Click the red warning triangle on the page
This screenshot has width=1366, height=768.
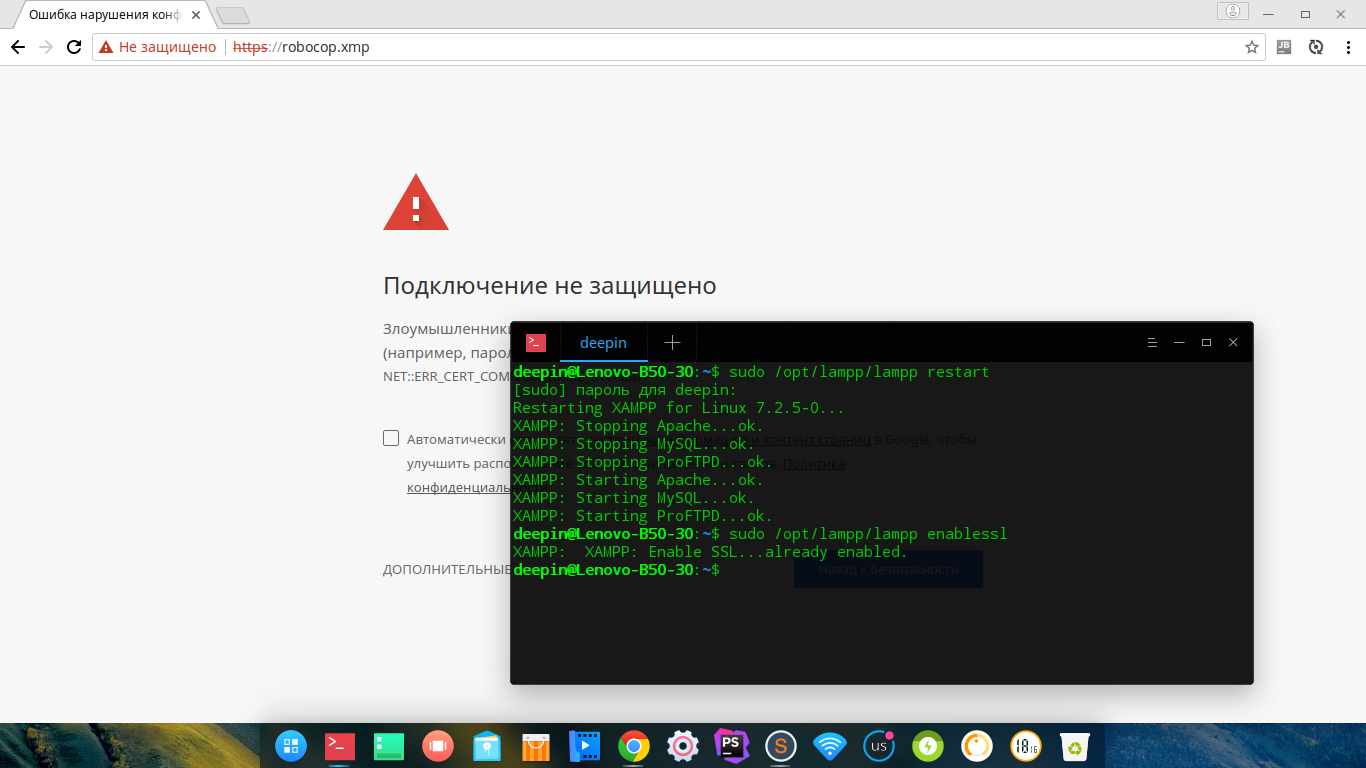[416, 202]
